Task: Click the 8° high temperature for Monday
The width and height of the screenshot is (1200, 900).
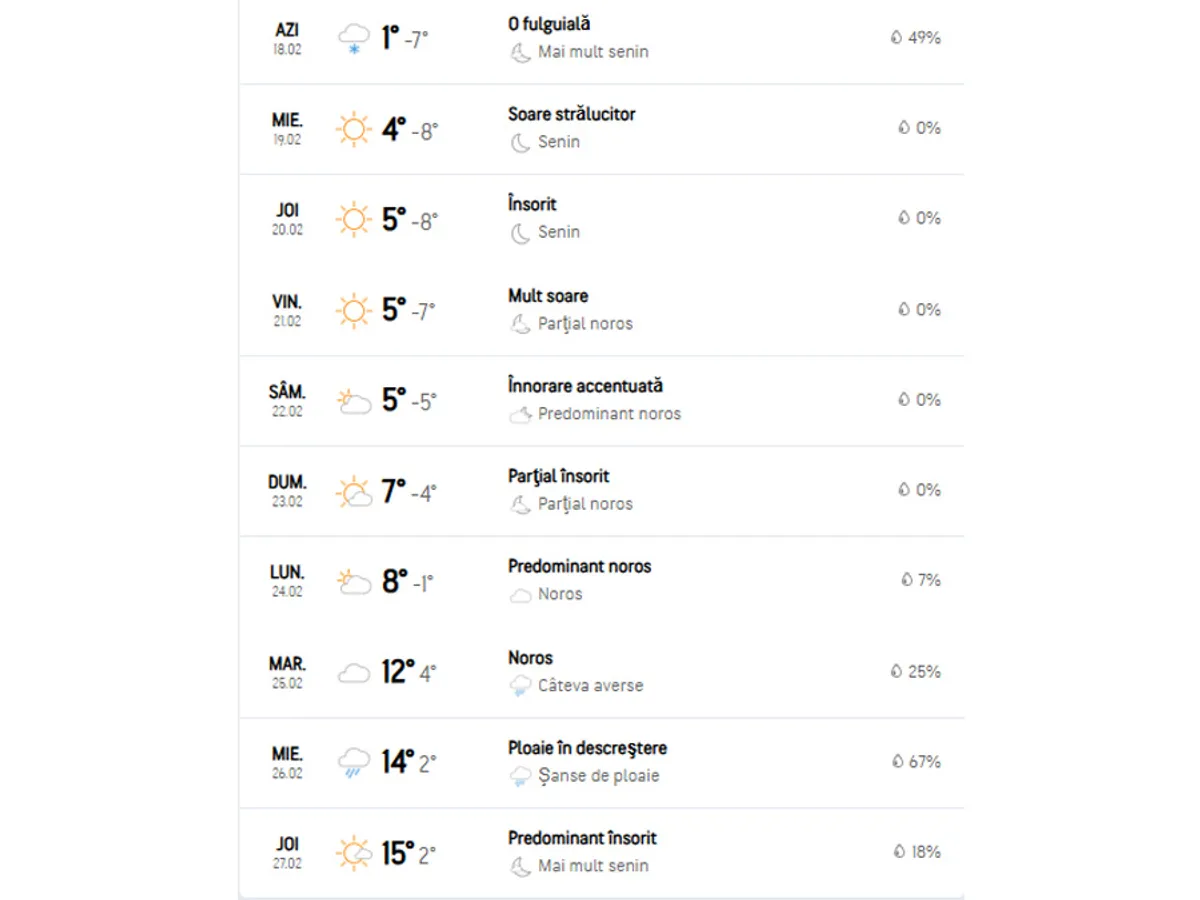Action: point(395,582)
